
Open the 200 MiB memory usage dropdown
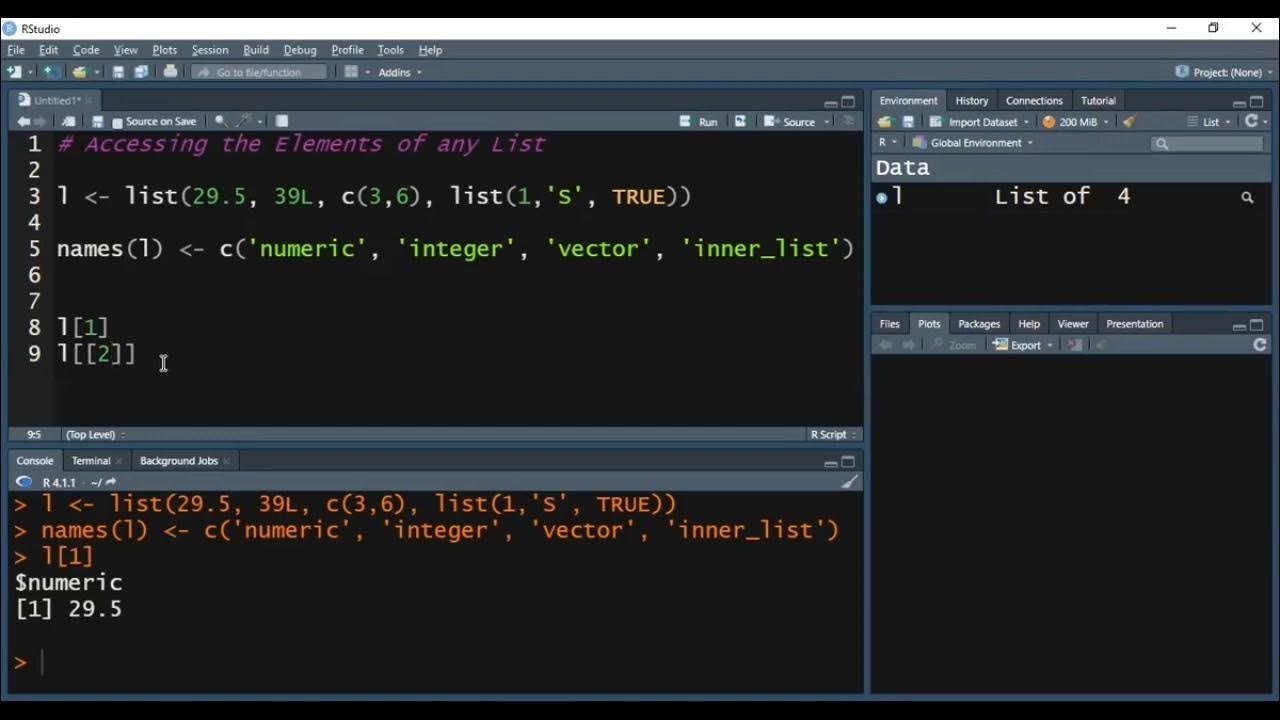pos(1076,122)
